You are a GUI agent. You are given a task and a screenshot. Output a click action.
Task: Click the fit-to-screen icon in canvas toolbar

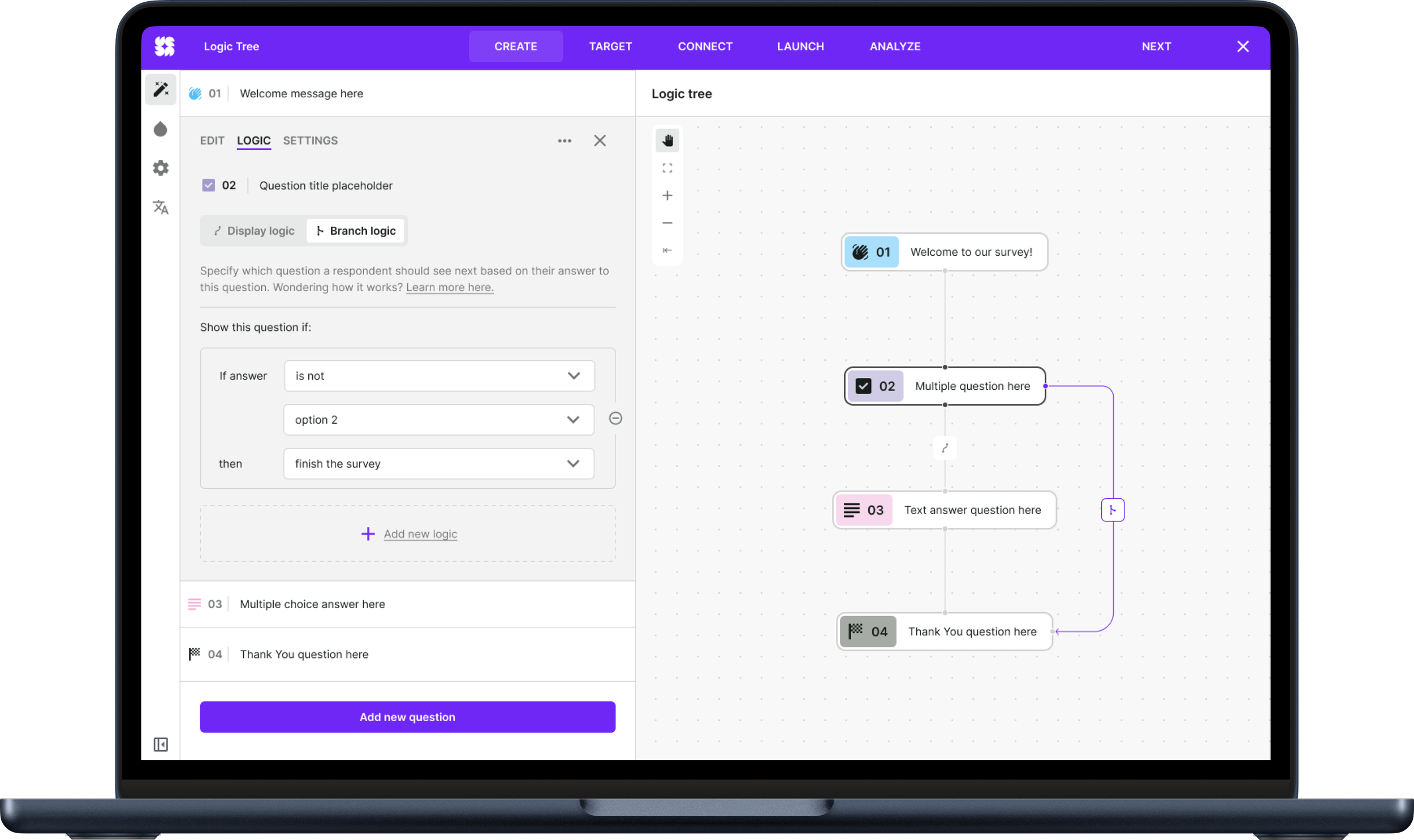(667, 168)
